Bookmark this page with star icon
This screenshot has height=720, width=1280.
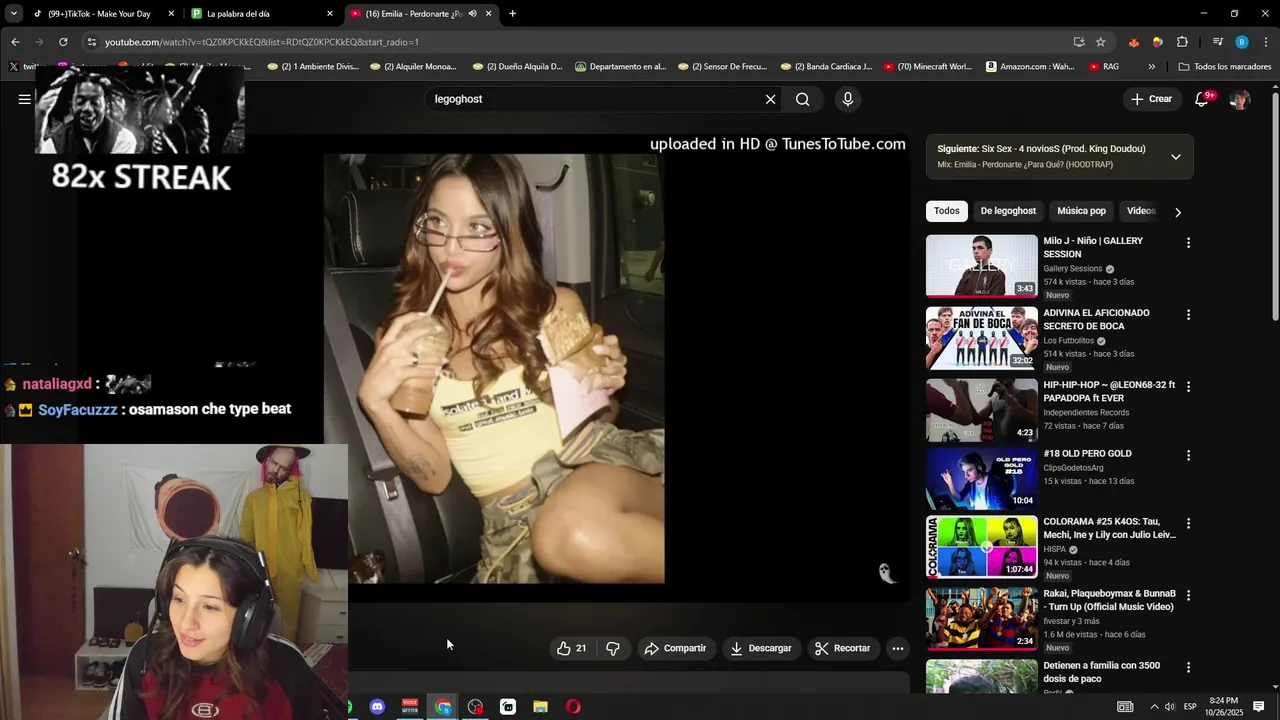click(1101, 42)
